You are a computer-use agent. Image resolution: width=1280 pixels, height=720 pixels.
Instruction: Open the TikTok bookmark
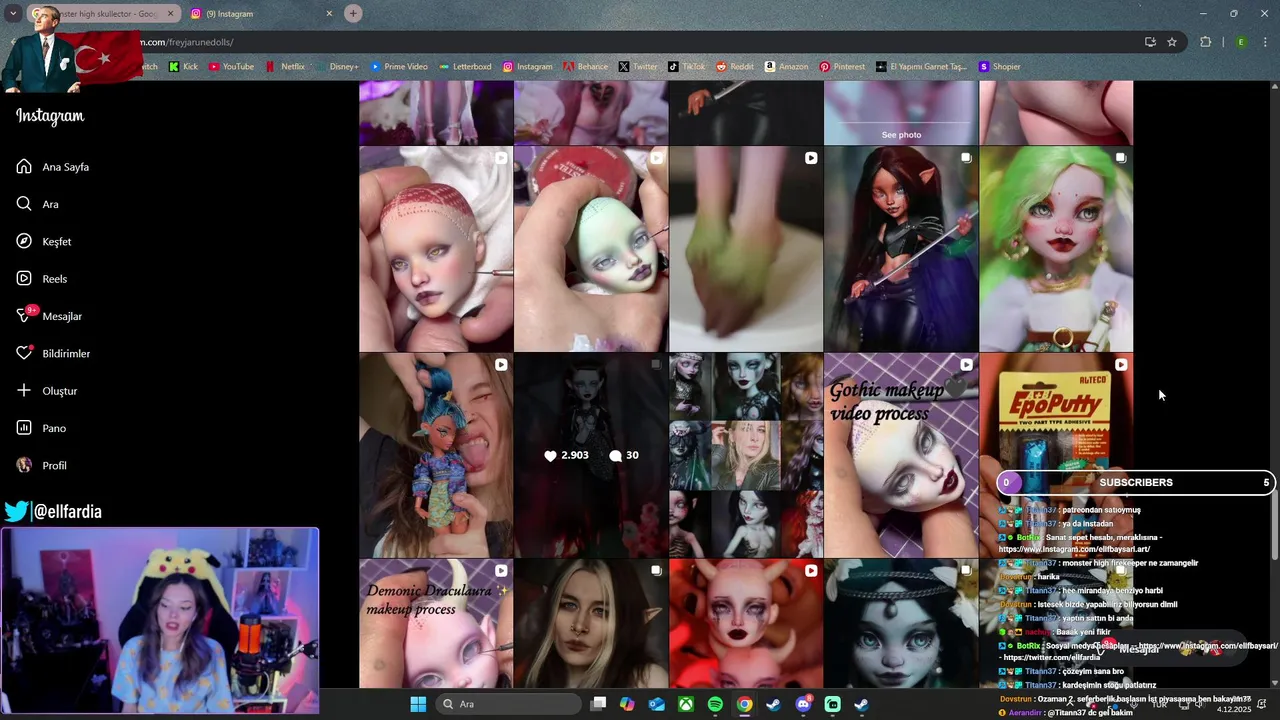click(686, 67)
